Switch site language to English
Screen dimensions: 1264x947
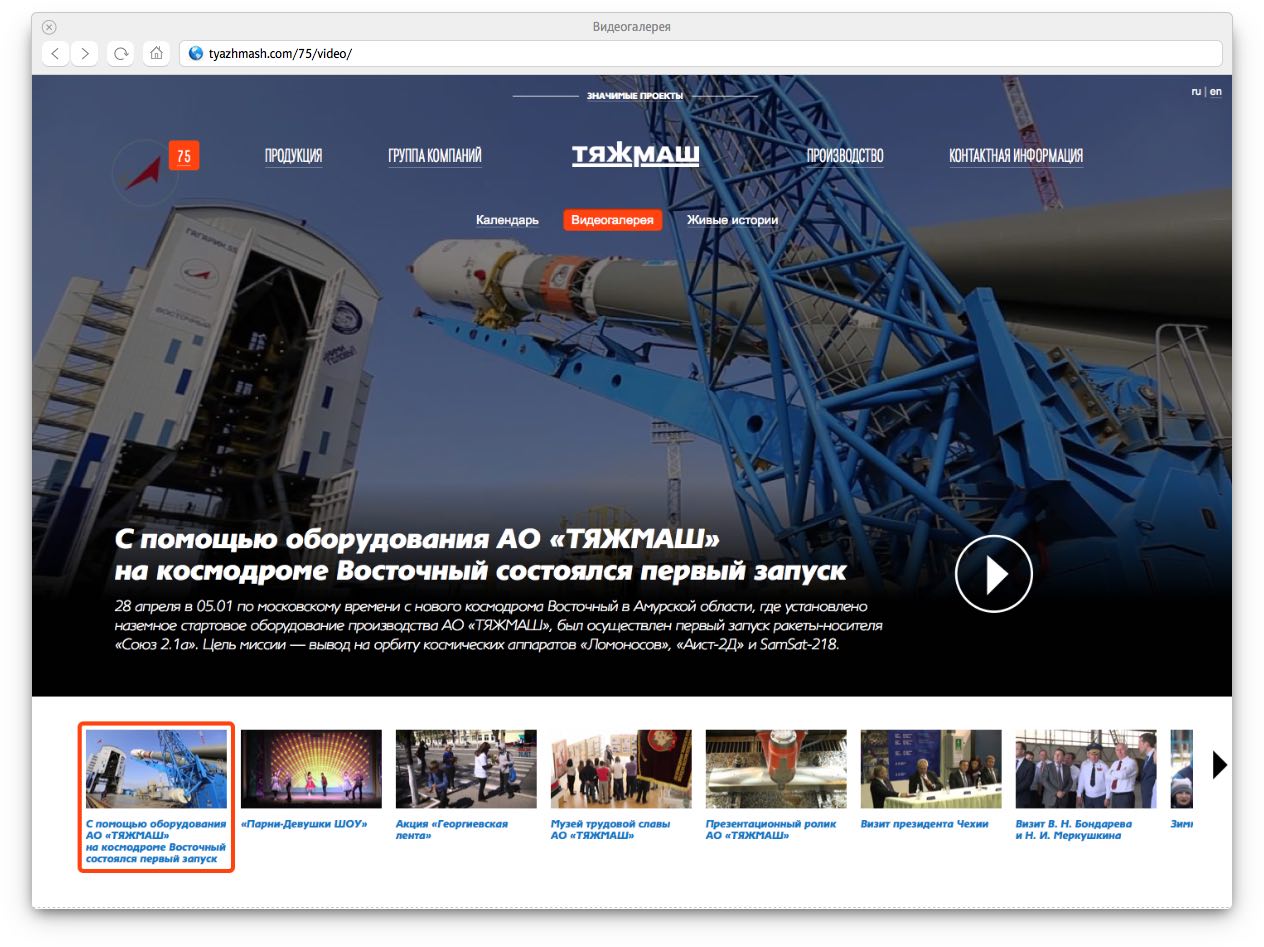click(x=1215, y=92)
